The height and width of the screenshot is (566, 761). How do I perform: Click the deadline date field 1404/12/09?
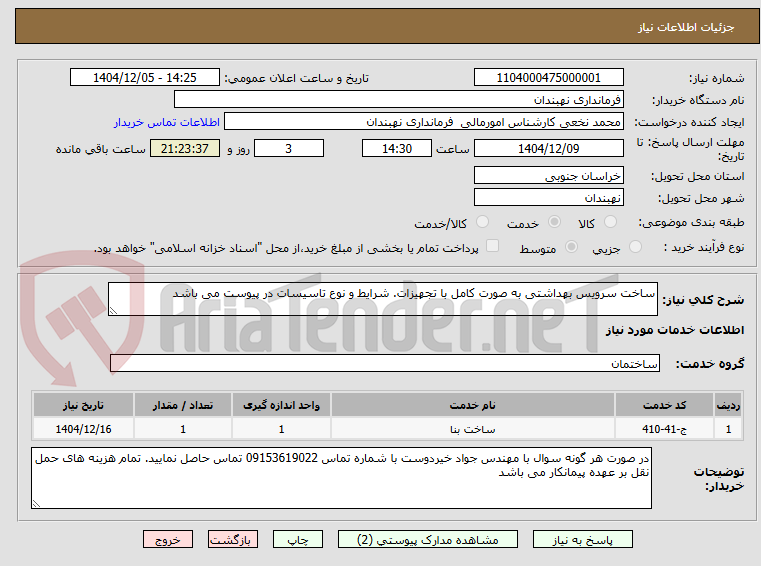(548, 148)
